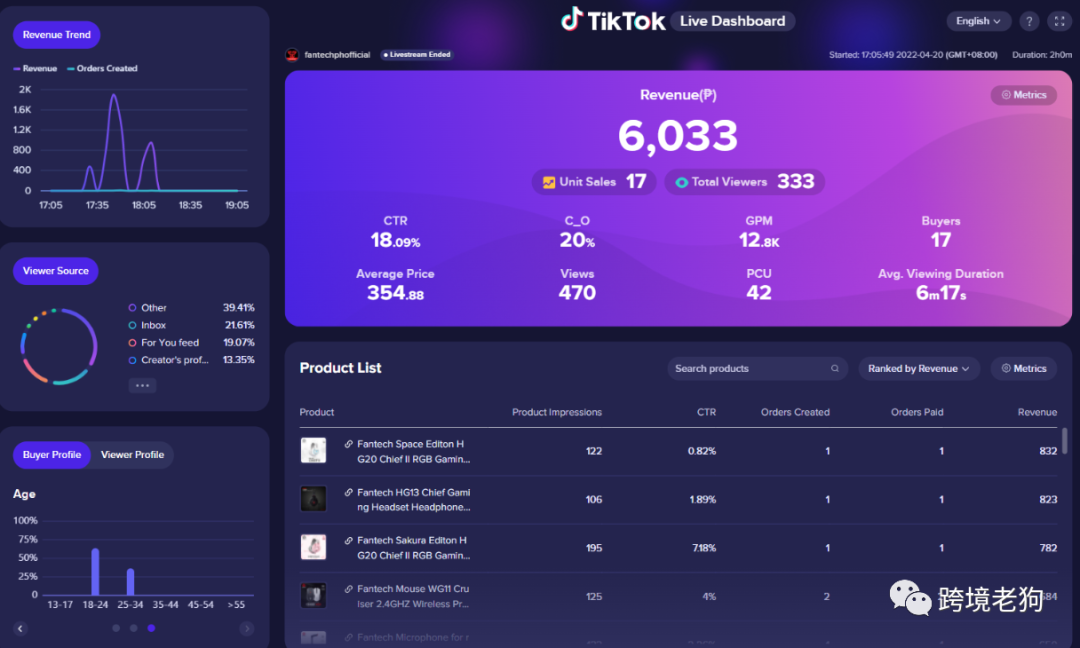Sort by Revenue column header
1080x648 pixels.
coord(1037,412)
